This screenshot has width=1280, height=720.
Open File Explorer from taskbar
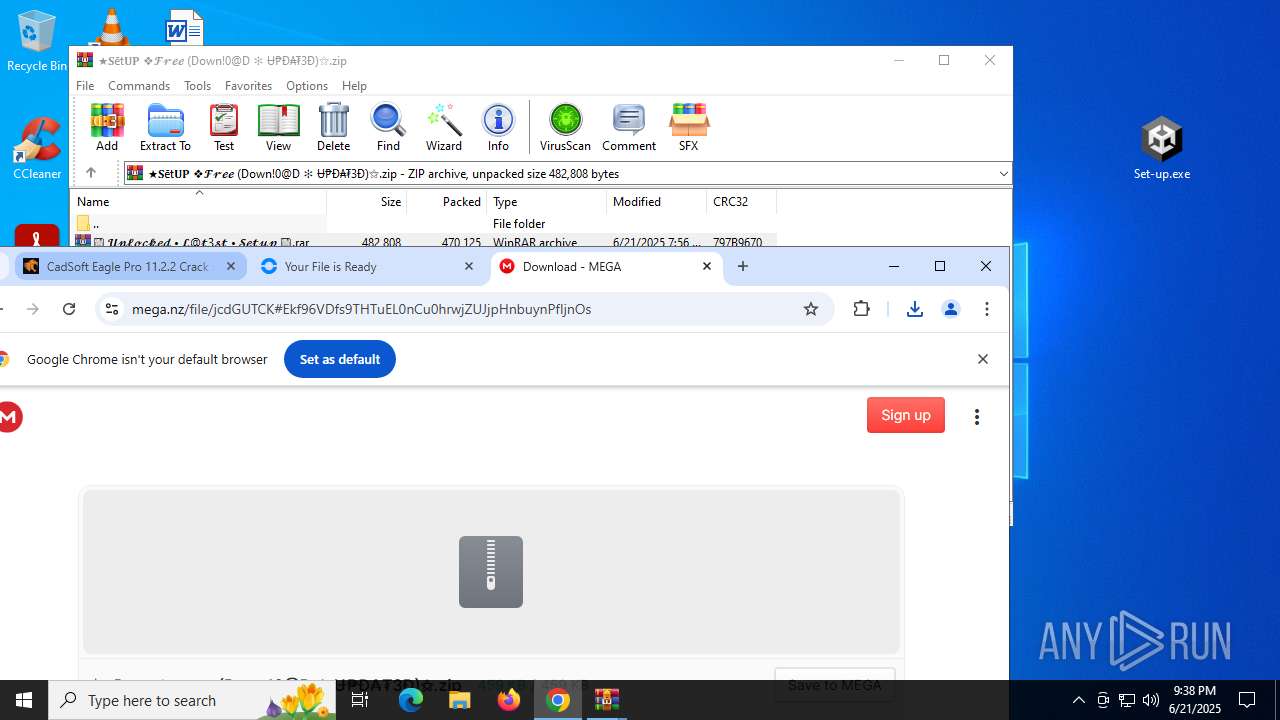(x=460, y=700)
